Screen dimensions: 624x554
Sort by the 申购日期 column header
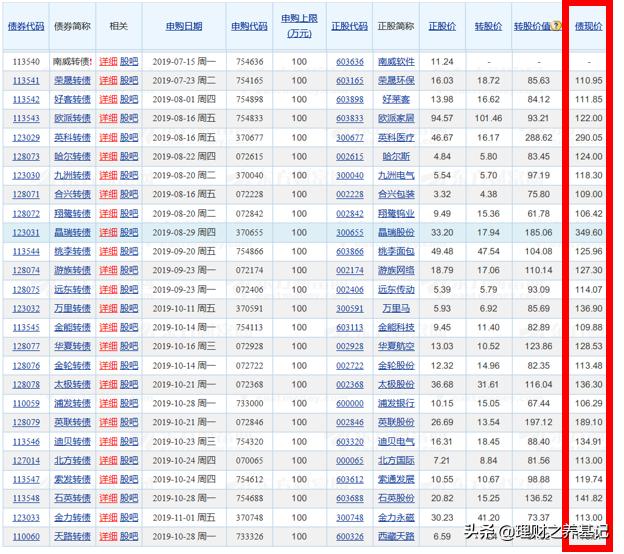(x=184, y=26)
